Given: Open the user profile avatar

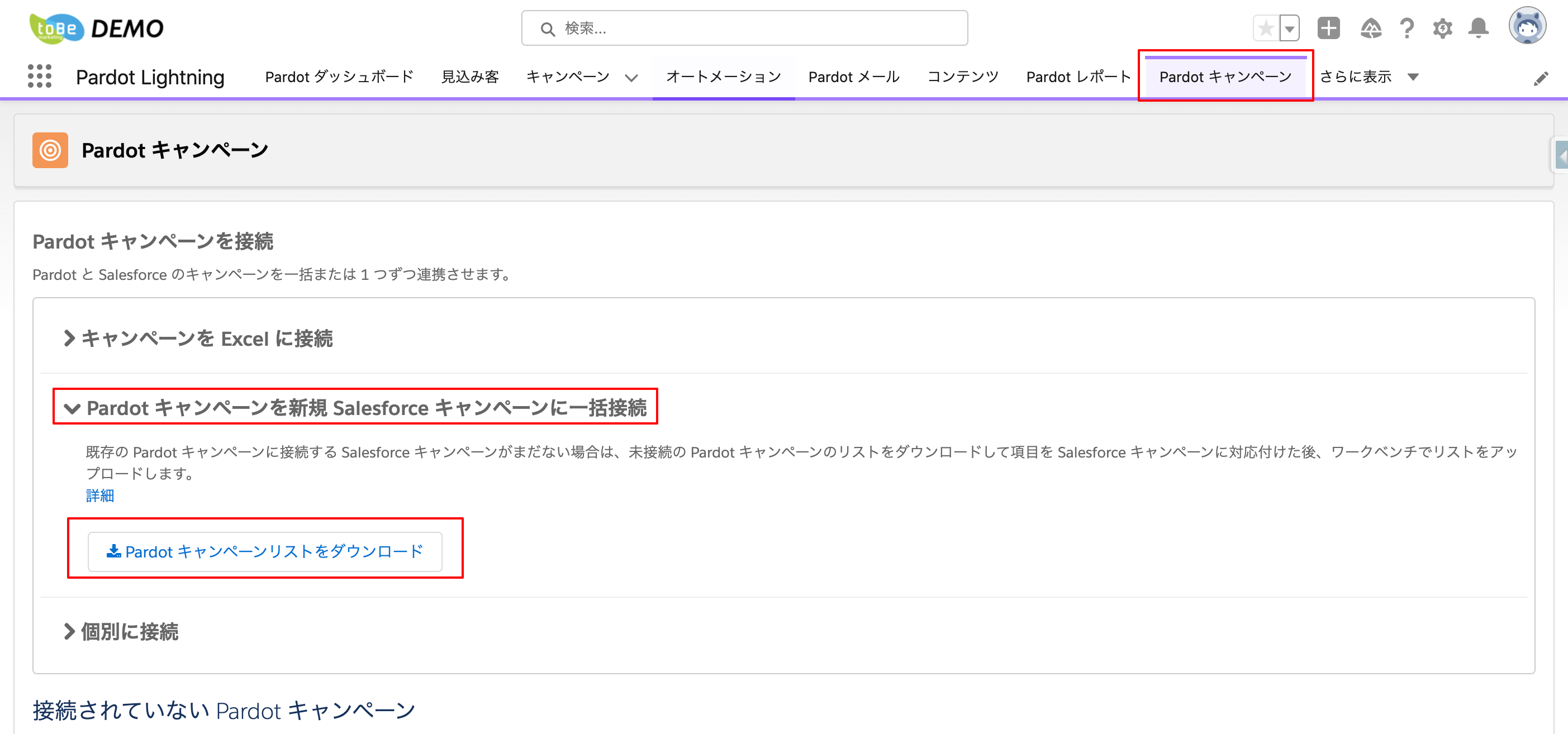Looking at the screenshot, I should click(1527, 26).
